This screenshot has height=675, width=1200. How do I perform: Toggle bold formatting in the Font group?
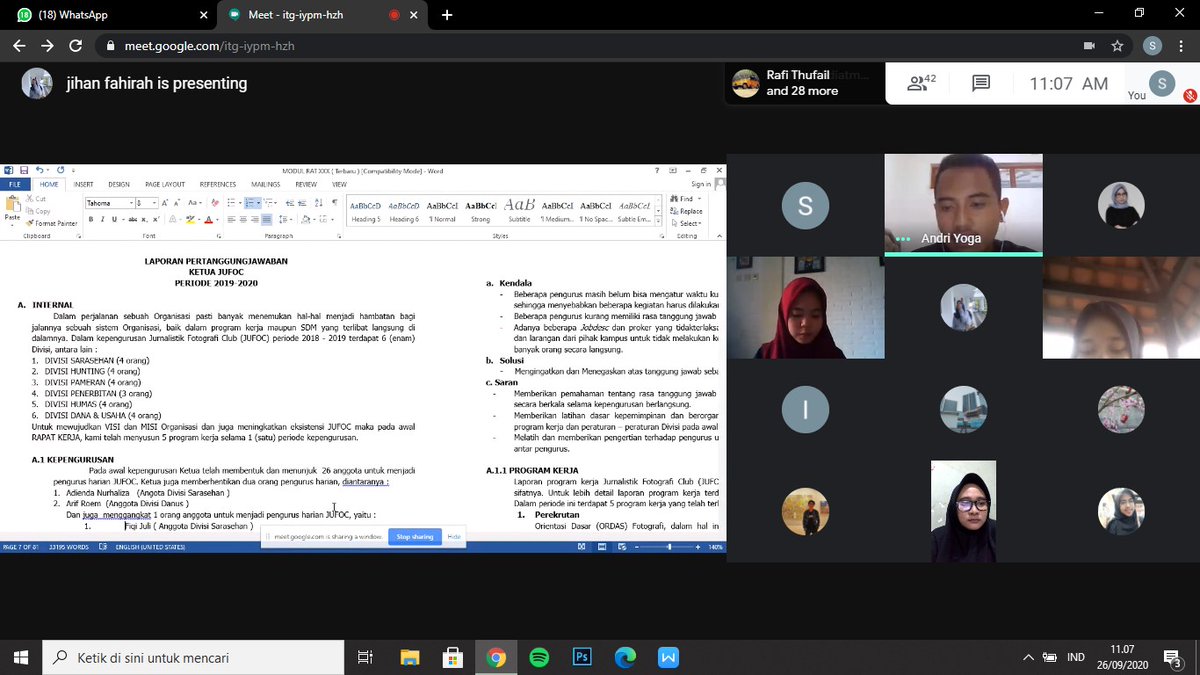(x=90, y=219)
